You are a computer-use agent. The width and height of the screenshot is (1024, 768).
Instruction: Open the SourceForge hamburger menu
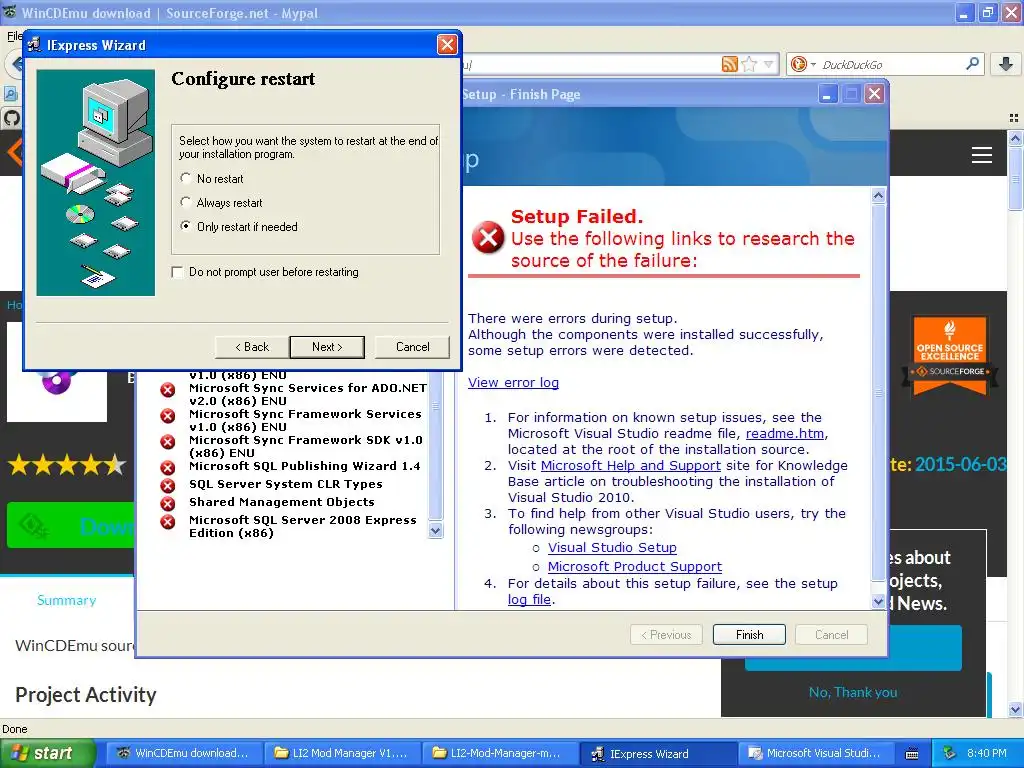click(982, 155)
